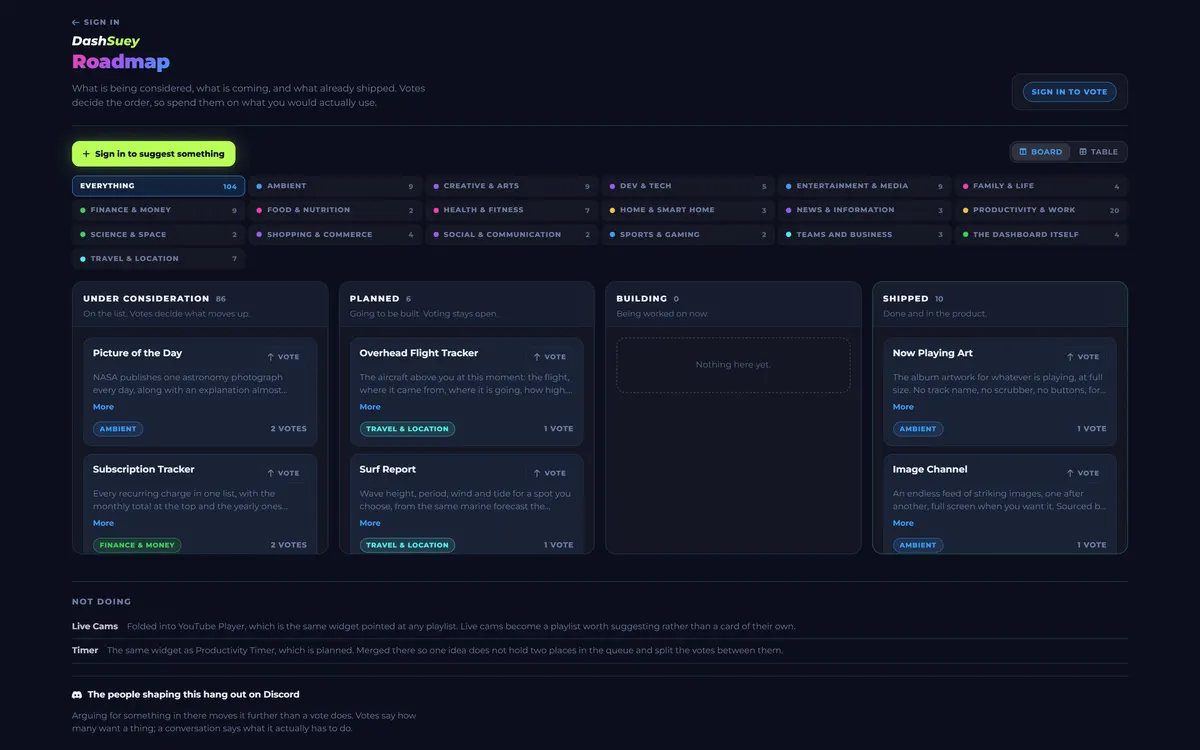Filter by Creative & Arts category

tap(511, 186)
